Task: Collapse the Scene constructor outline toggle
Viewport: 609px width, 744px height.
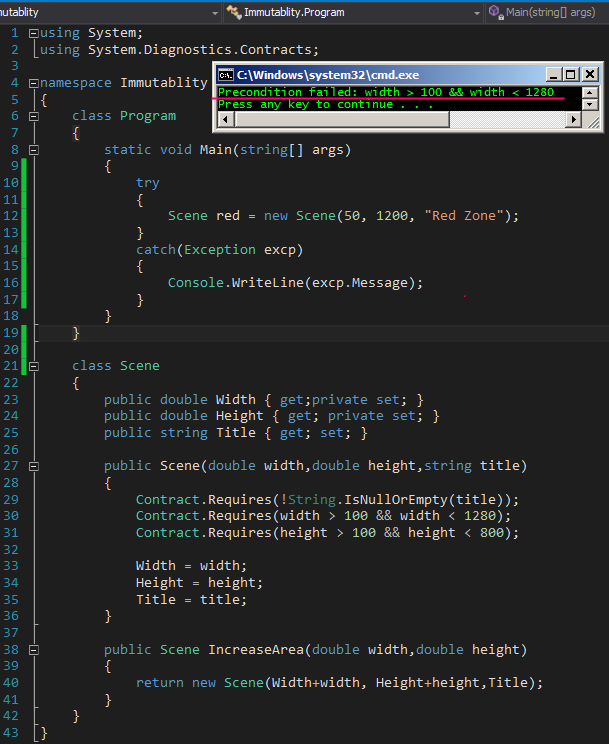Action: (34, 466)
